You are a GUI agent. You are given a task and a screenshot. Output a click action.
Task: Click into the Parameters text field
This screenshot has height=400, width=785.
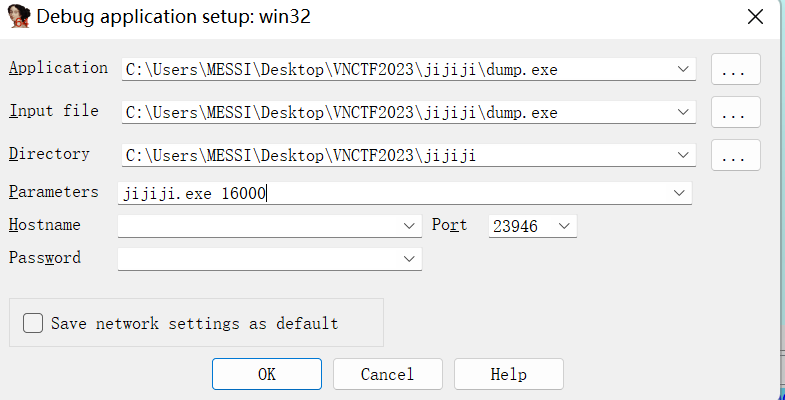(394, 193)
